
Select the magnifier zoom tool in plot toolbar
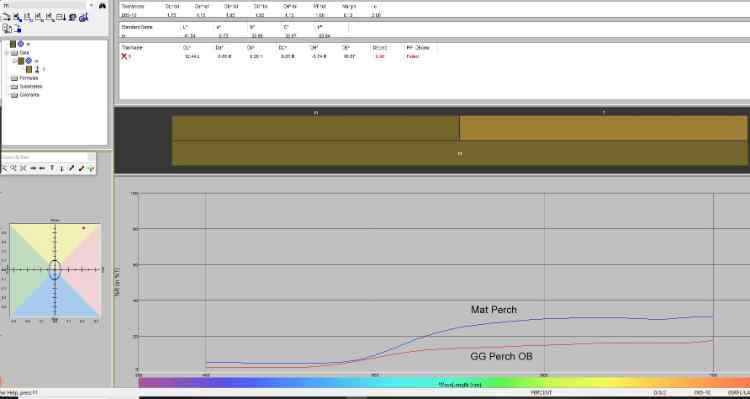tap(14, 168)
